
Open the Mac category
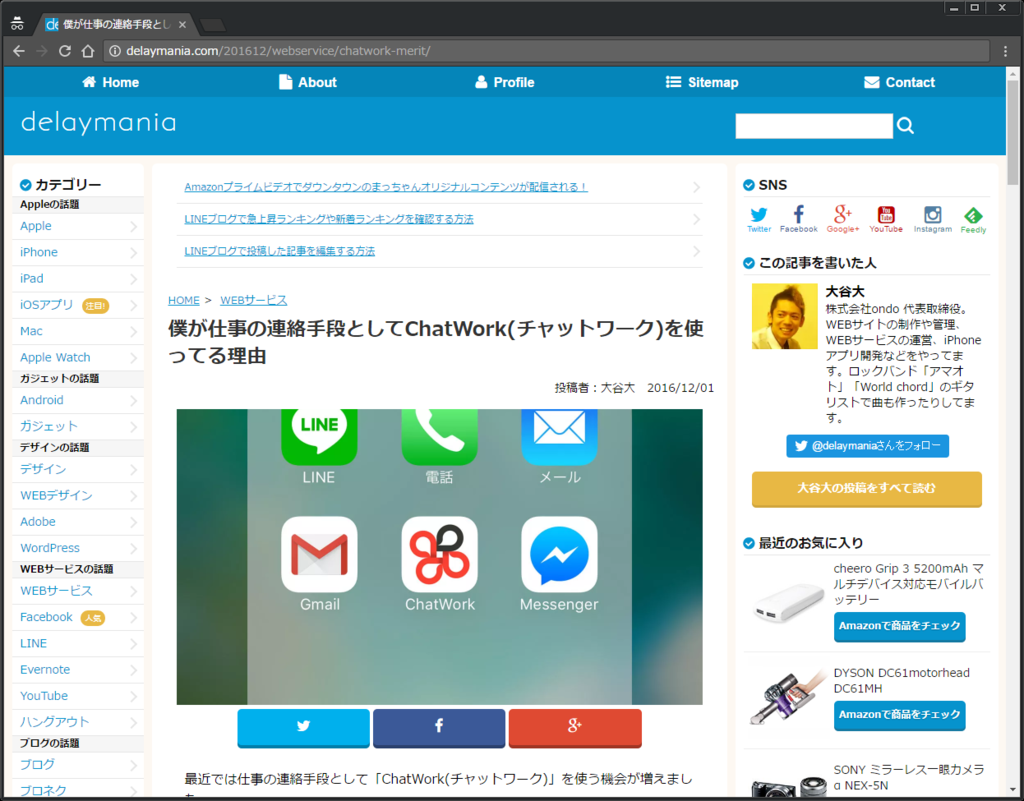coord(78,331)
